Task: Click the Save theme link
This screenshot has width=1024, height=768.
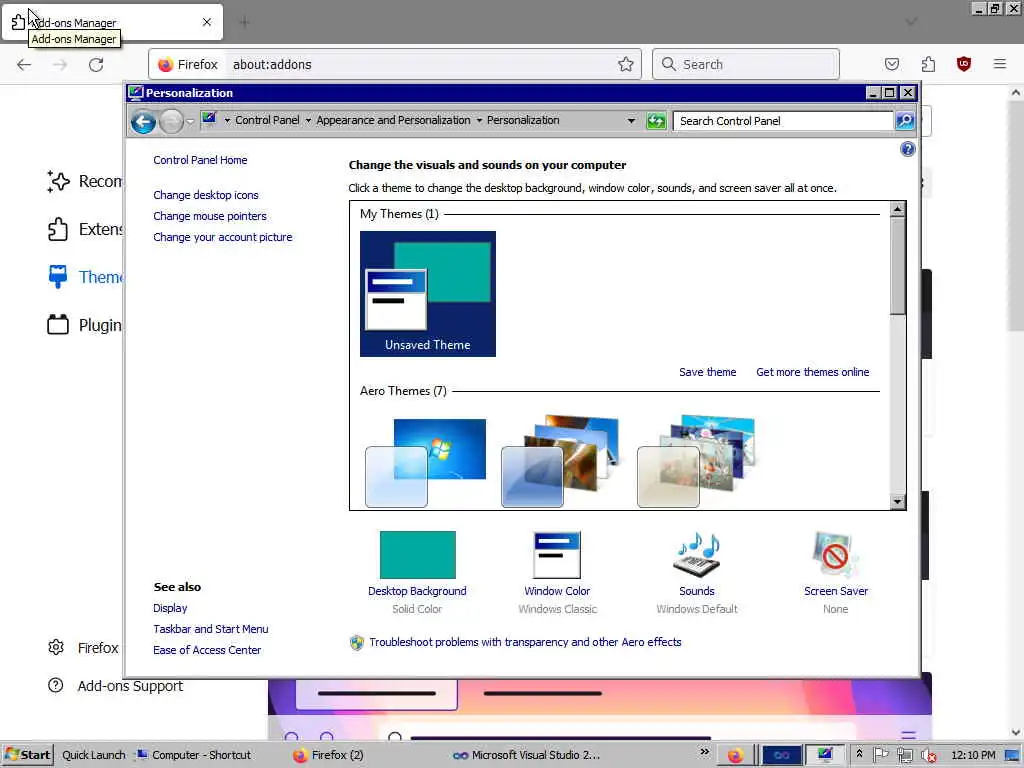Action: click(707, 372)
